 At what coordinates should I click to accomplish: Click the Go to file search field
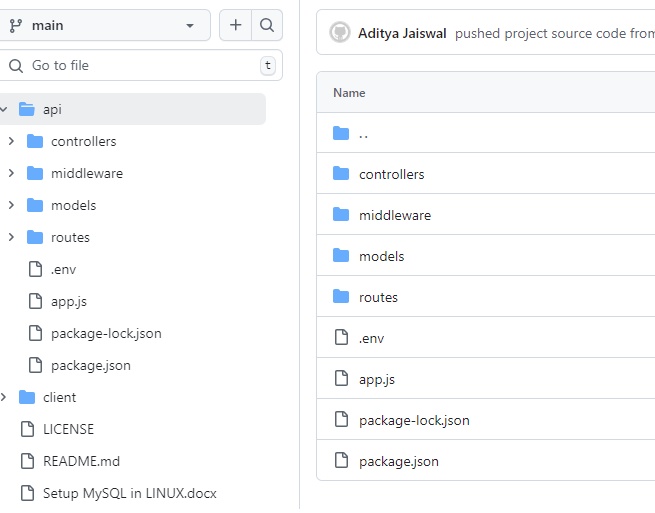click(x=130, y=65)
